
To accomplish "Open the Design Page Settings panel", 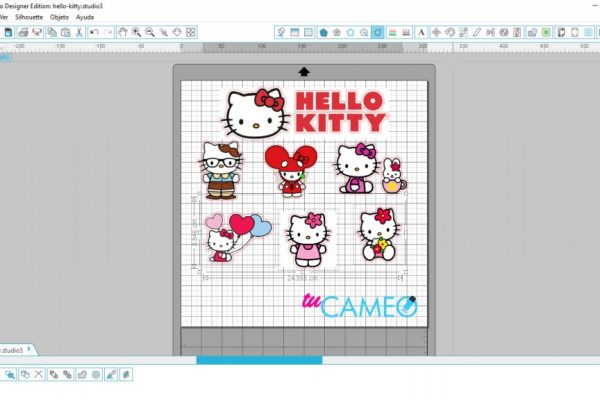I will tap(281, 33).
